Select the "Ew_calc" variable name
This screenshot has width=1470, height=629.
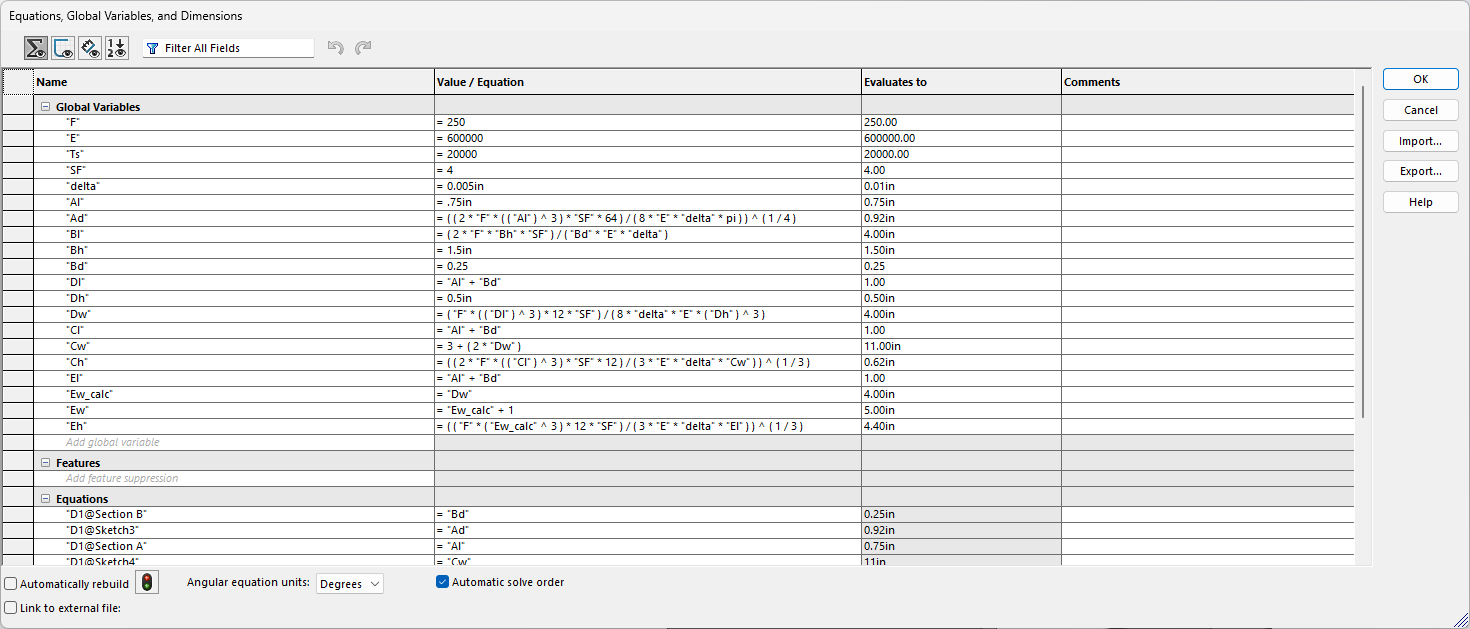tap(89, 394)
